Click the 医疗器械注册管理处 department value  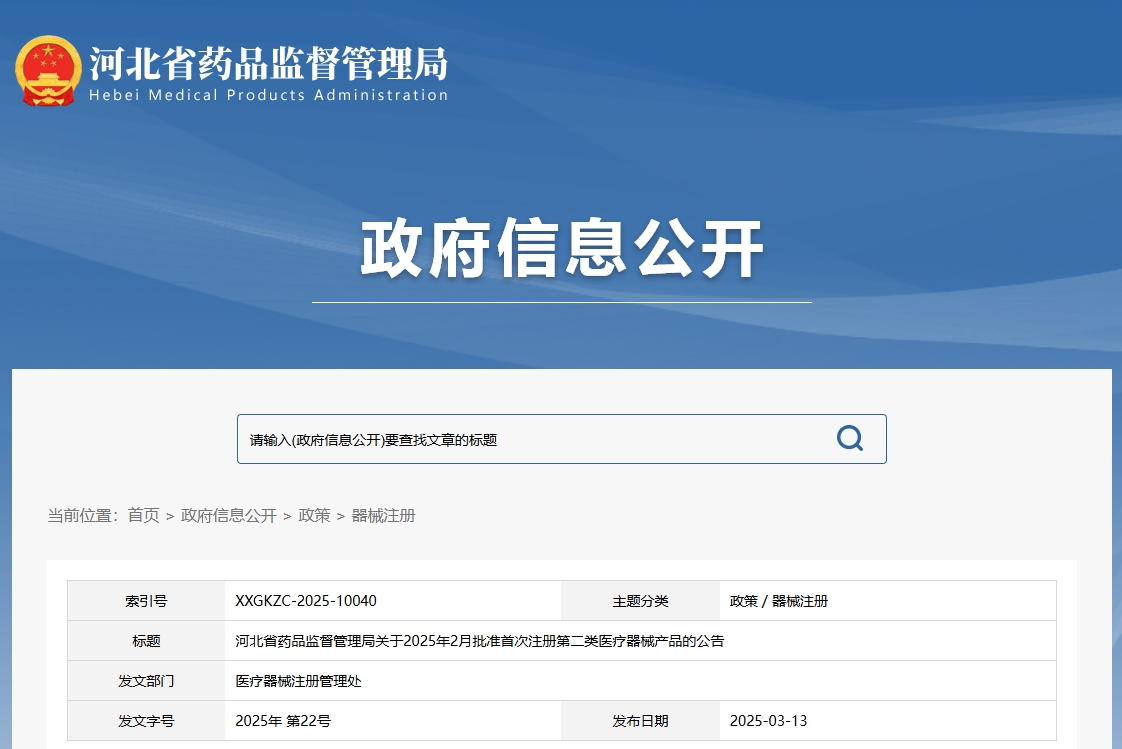click(299, 681)
